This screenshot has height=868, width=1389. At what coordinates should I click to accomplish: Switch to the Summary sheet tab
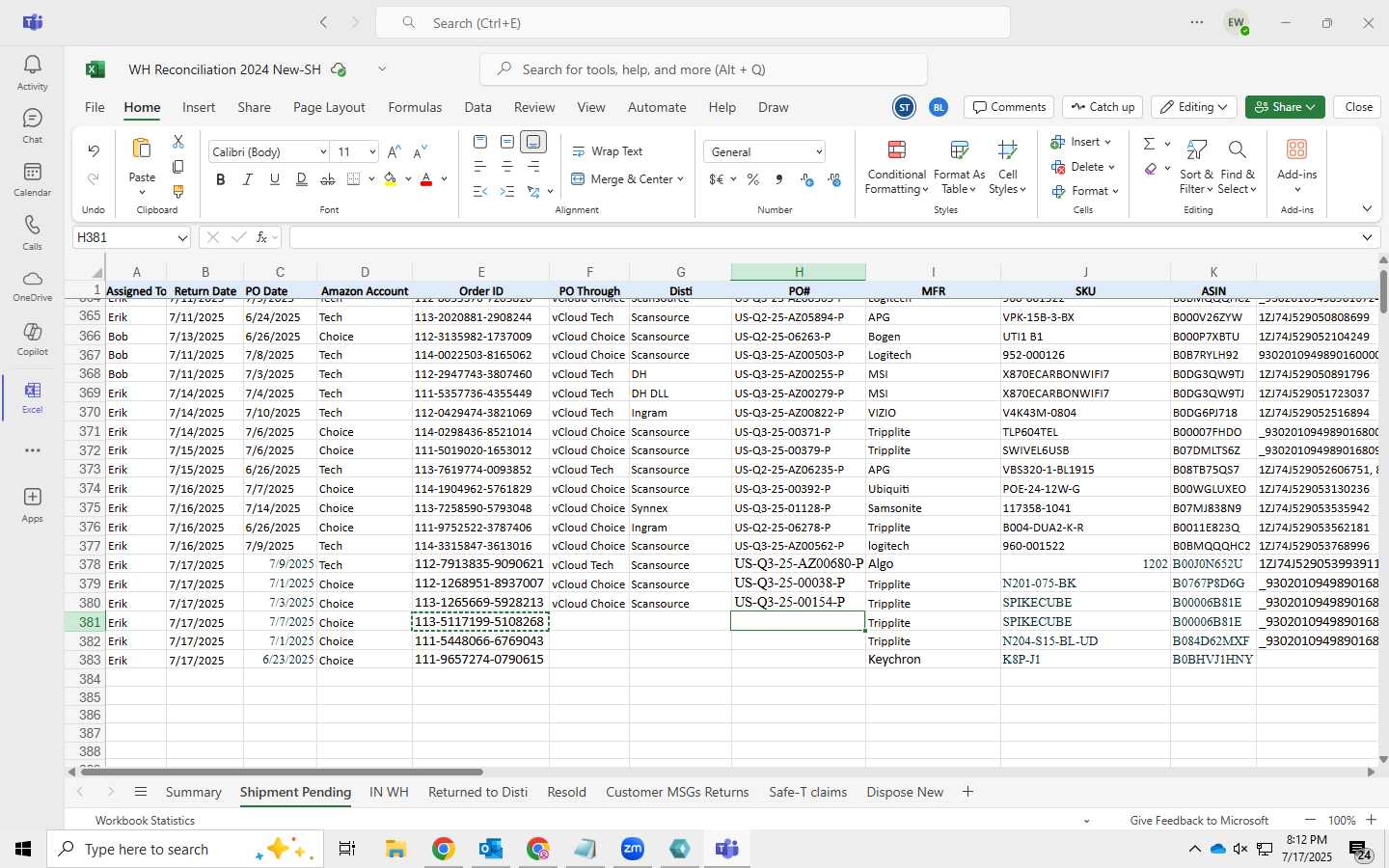point(193,792)
